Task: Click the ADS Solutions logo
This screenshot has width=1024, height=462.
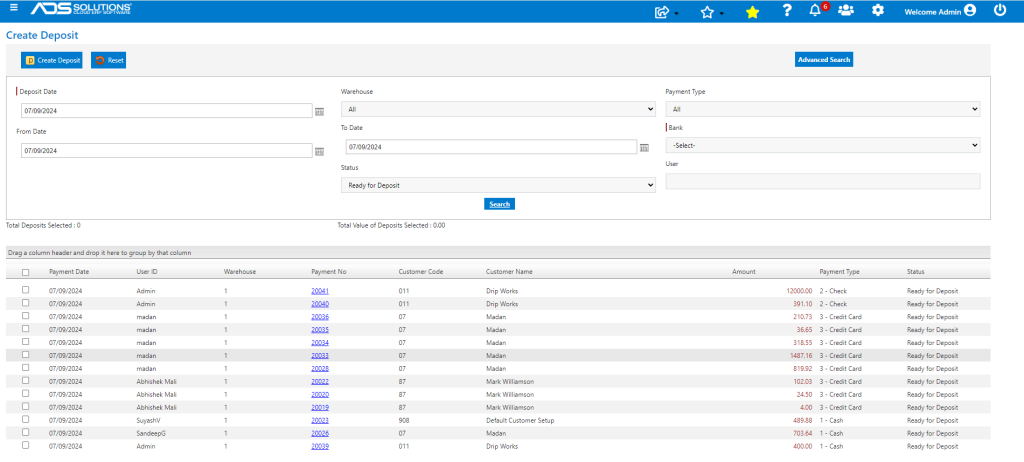Action: (81, 8)
